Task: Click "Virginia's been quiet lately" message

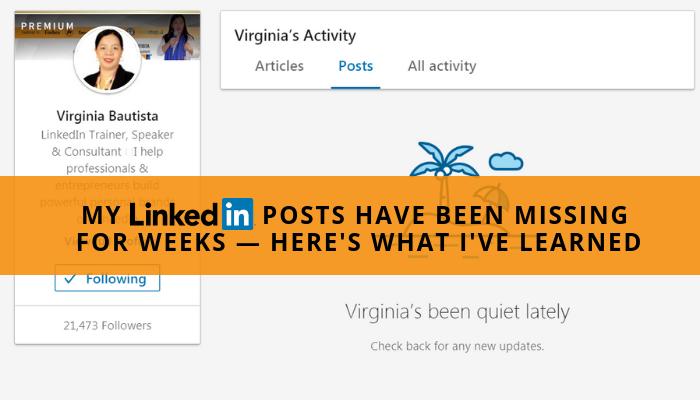Action: tap(457, 312)
